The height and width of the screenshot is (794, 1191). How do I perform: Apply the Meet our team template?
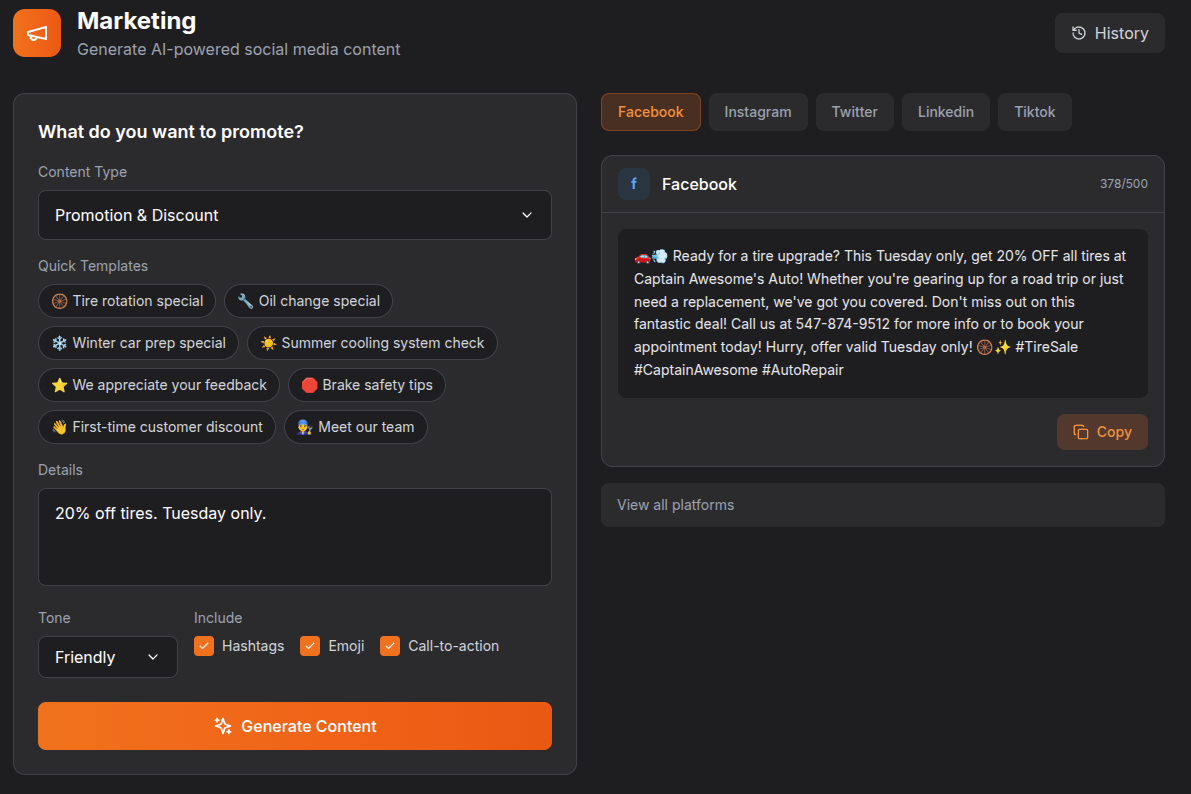pos(355,427)
